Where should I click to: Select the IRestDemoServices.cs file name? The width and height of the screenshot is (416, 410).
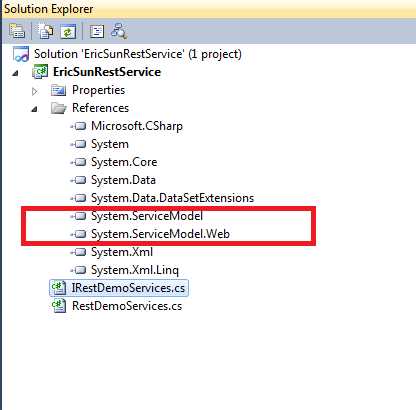point(128,288)
